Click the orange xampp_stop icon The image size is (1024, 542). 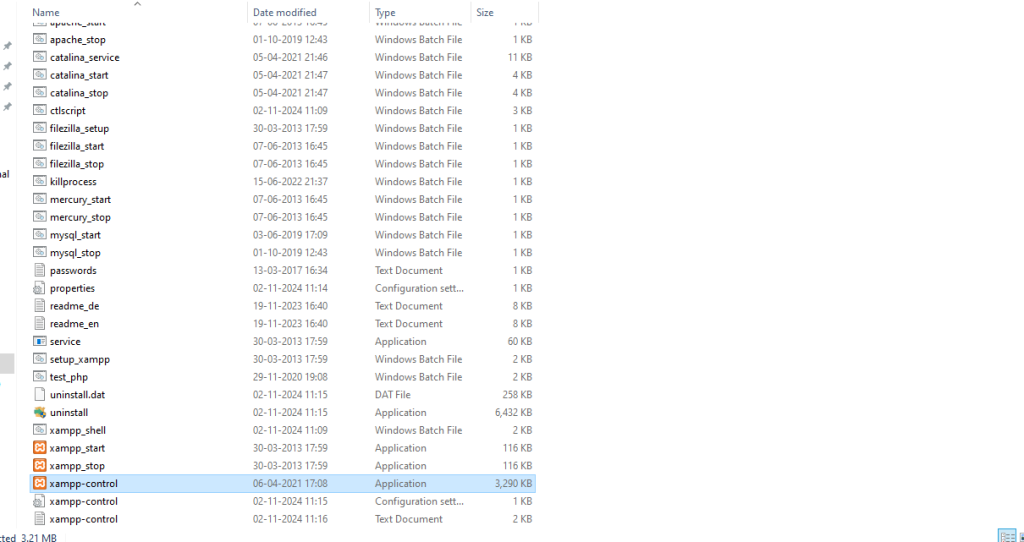point(40,466)
